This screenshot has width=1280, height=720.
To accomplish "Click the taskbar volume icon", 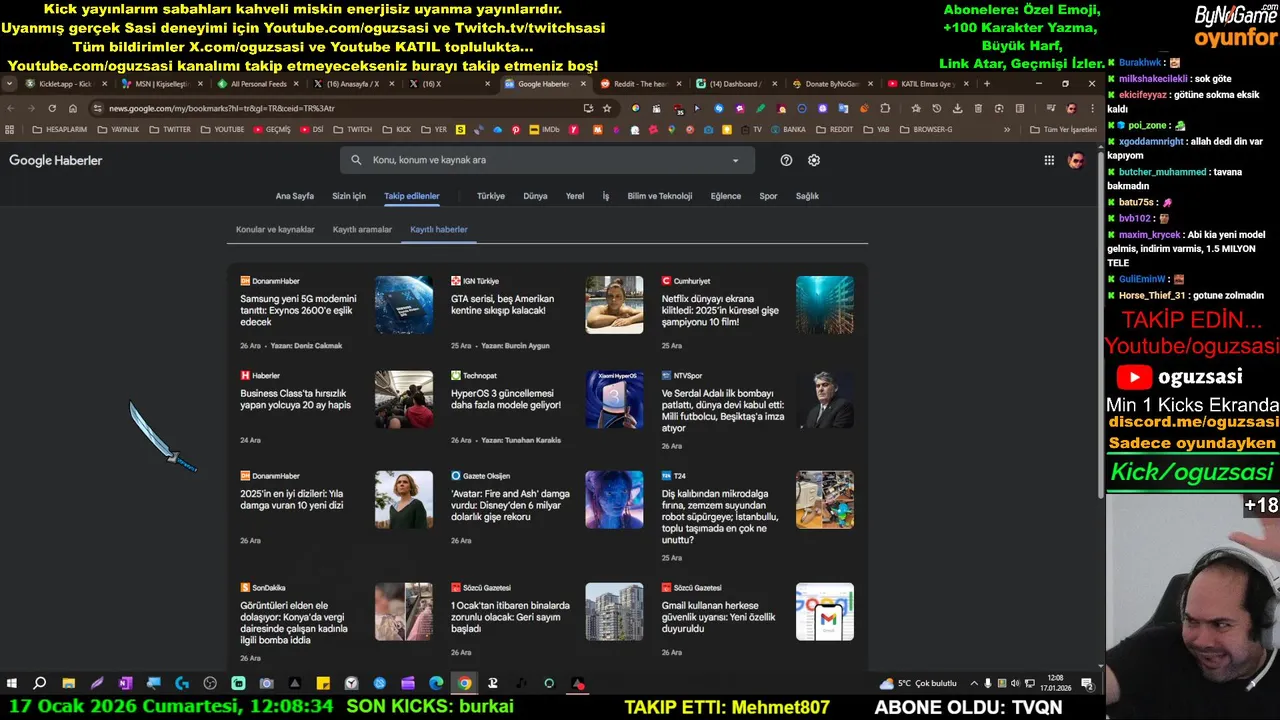I will [x=1016, y=683].
